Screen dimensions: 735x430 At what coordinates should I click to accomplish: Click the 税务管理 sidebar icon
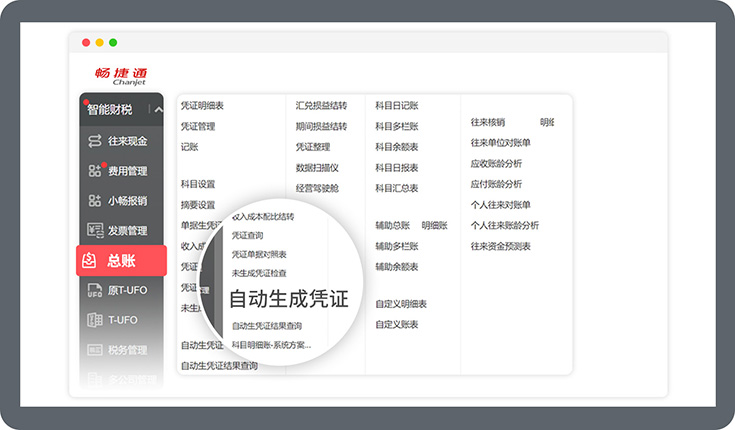click(x=95, y=350)
